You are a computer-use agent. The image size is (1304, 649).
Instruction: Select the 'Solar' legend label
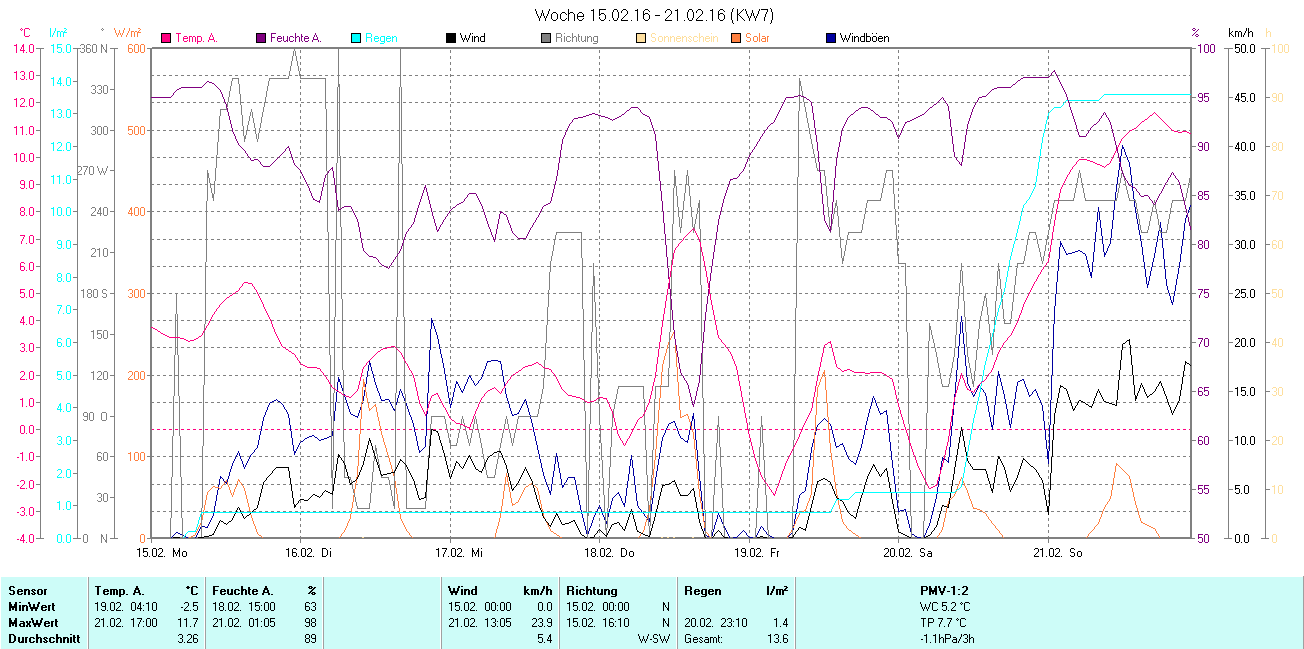click(x=757, y=38)
